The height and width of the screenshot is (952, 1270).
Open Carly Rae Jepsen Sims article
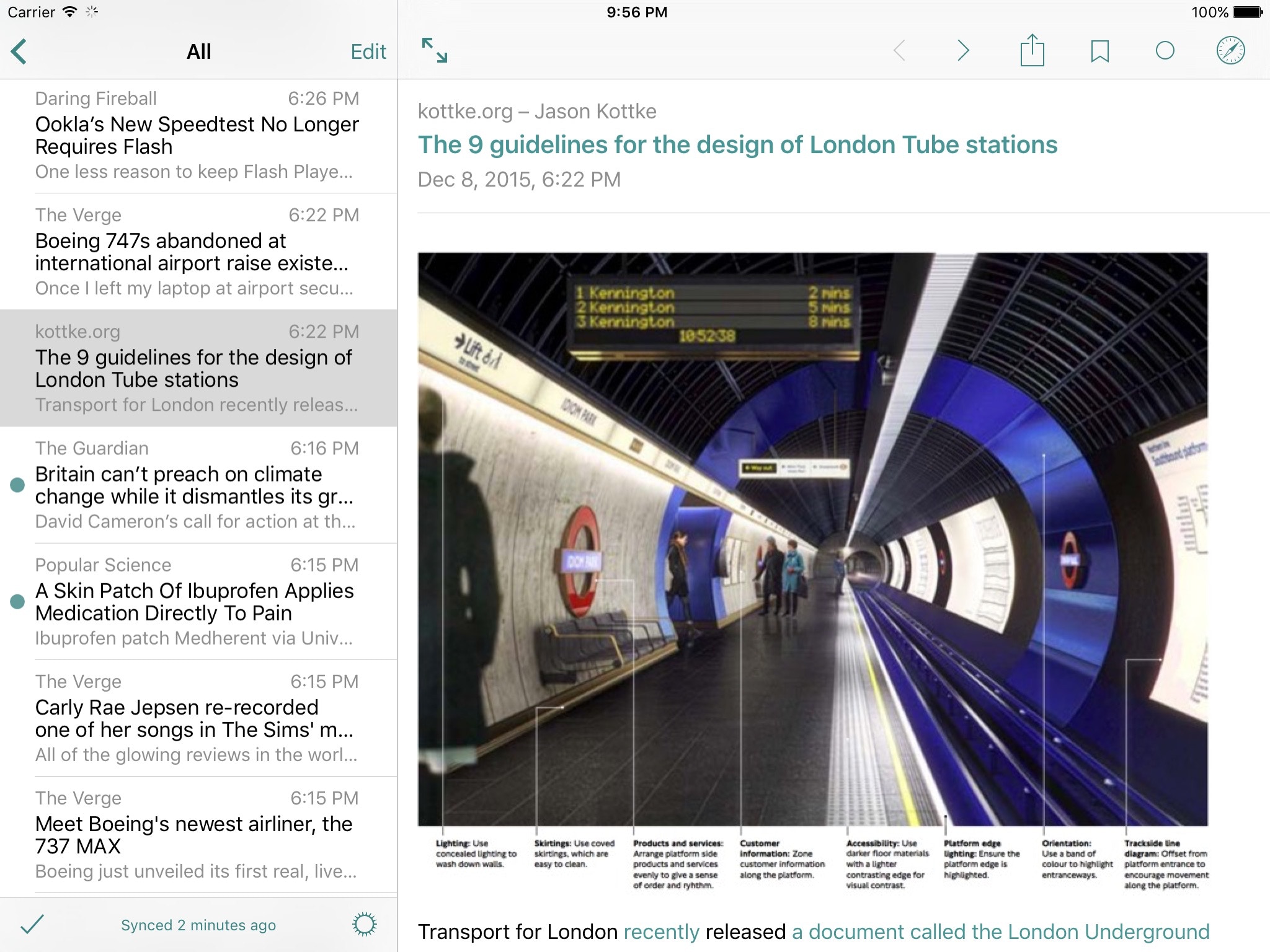point(198,718)
